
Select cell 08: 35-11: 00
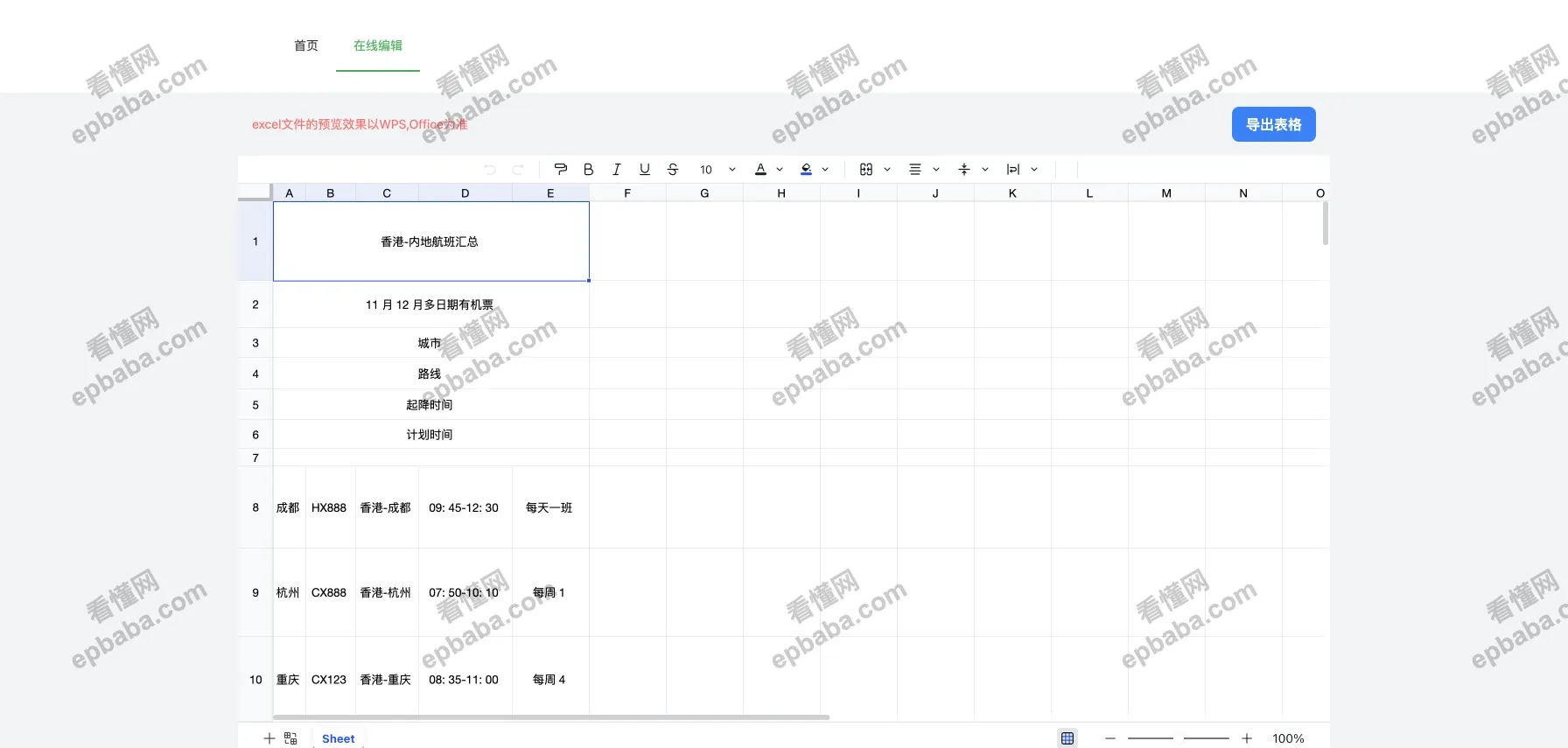465,680
